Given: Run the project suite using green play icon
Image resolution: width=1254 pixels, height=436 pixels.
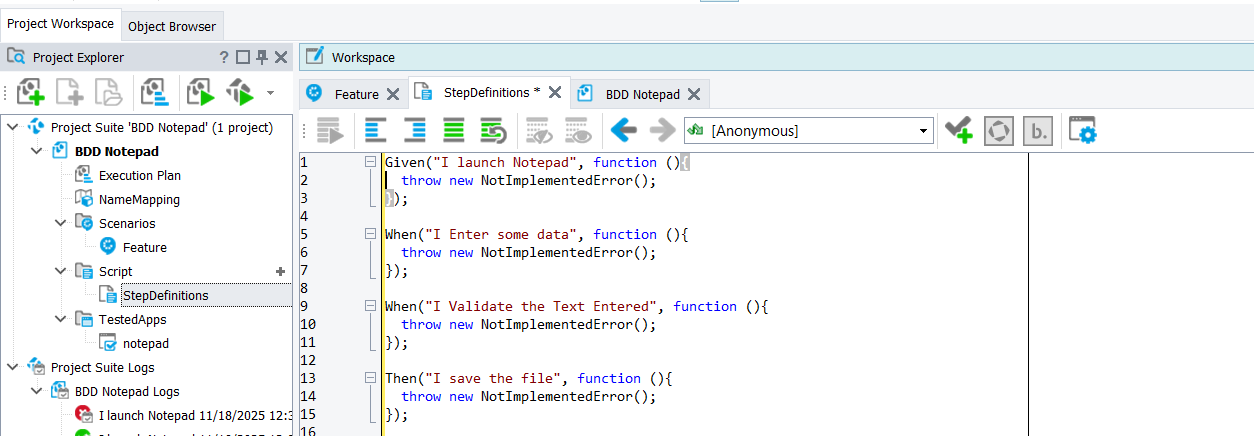Looking at the screenshot, I should click(x=200, y=93).
